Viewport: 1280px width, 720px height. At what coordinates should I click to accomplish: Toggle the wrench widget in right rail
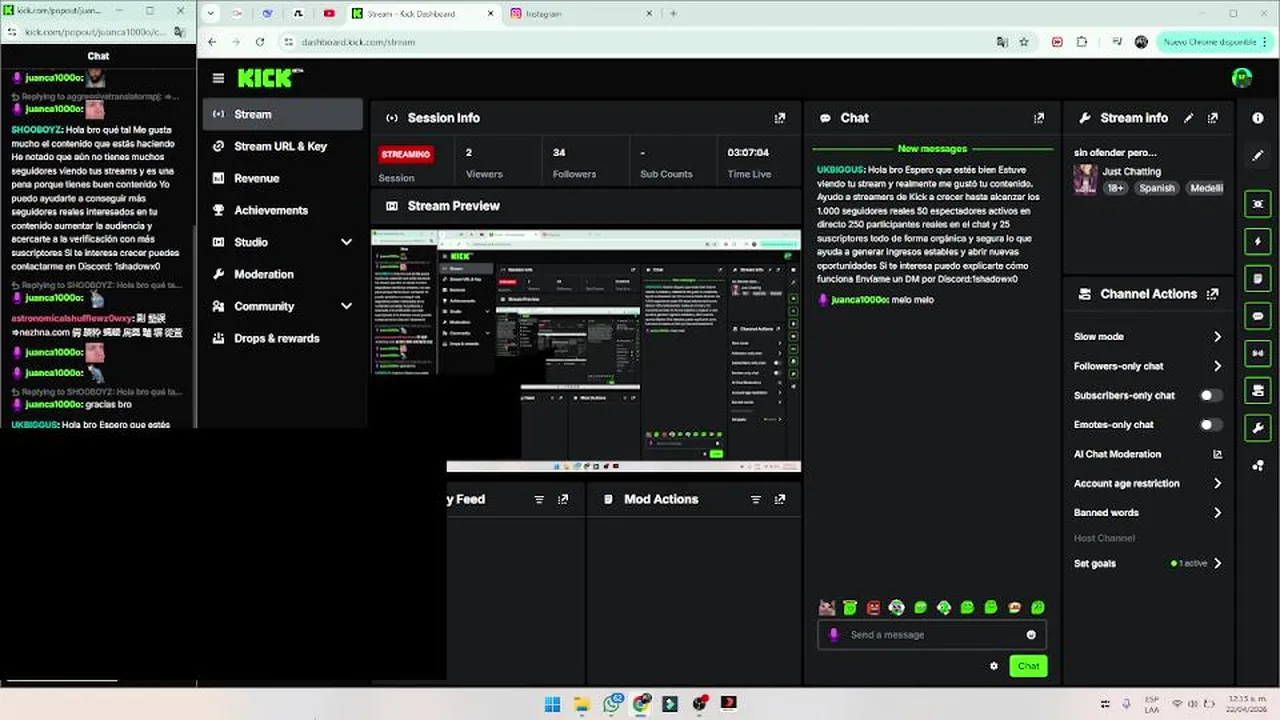point(1258,428)
